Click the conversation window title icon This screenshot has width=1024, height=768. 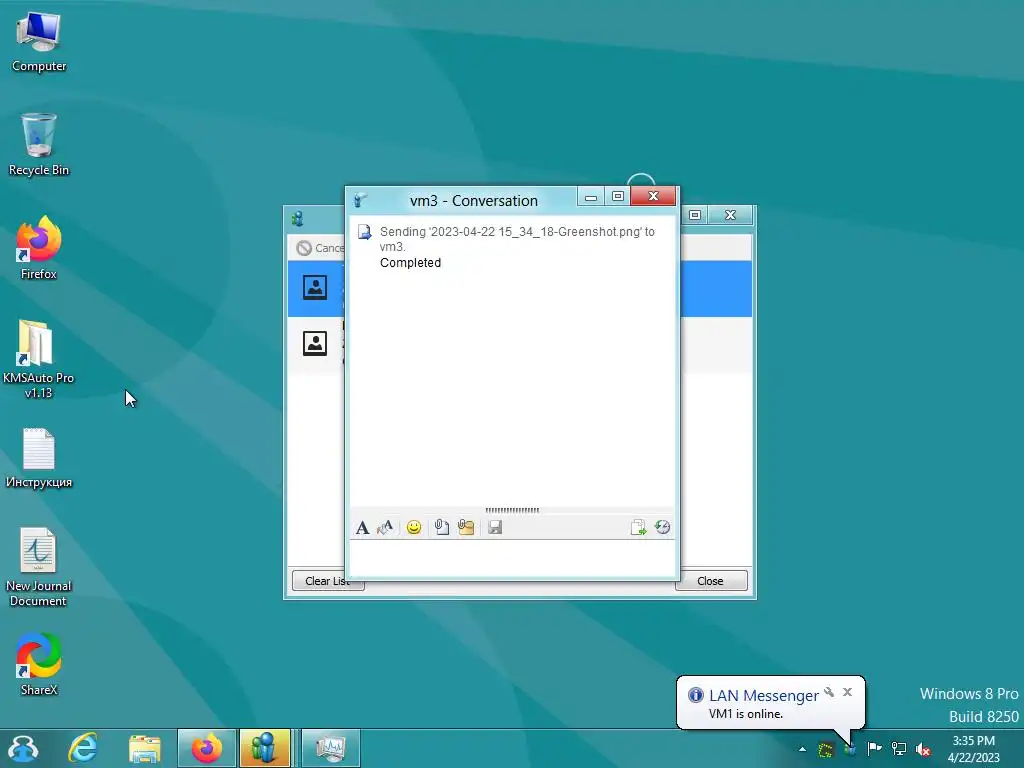tap(360, 200)
